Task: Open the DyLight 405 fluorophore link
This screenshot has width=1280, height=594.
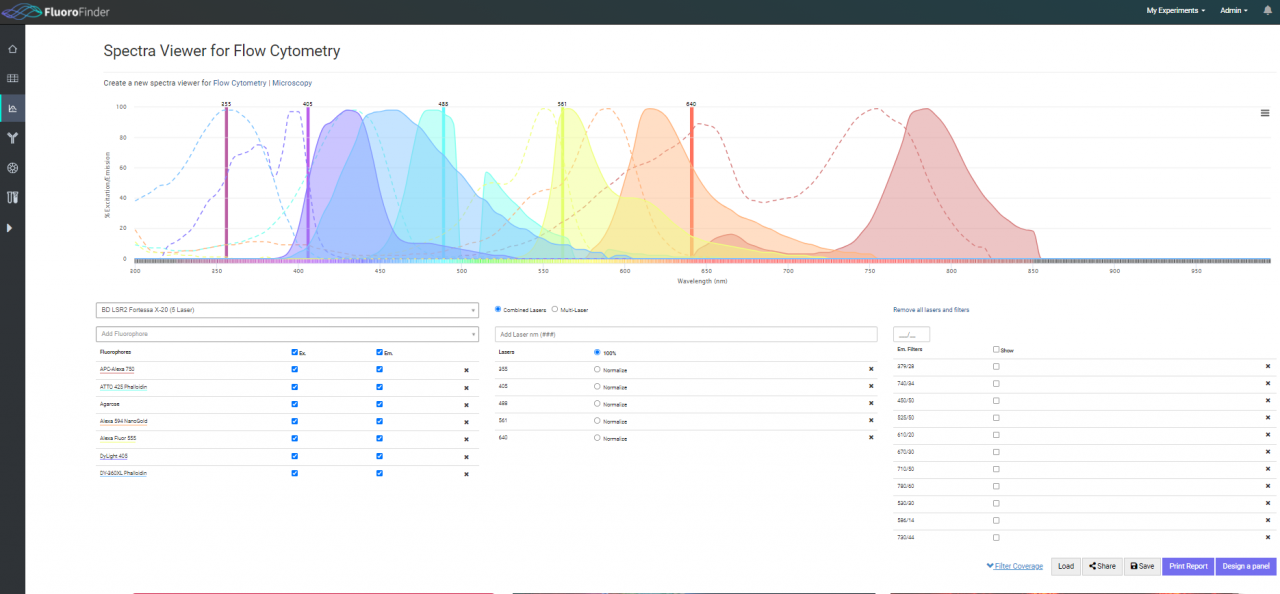Action: (x=113, y=456)
